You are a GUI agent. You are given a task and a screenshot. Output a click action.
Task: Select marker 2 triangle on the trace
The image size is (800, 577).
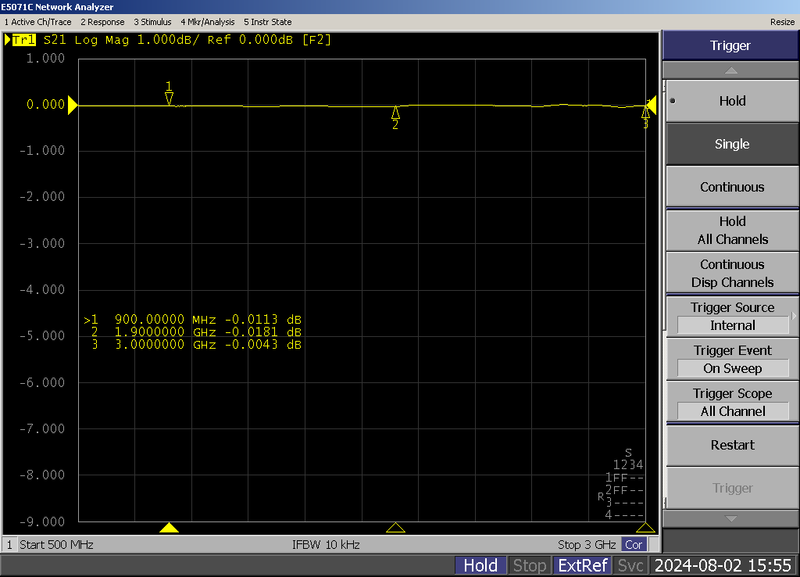(396, 112)
